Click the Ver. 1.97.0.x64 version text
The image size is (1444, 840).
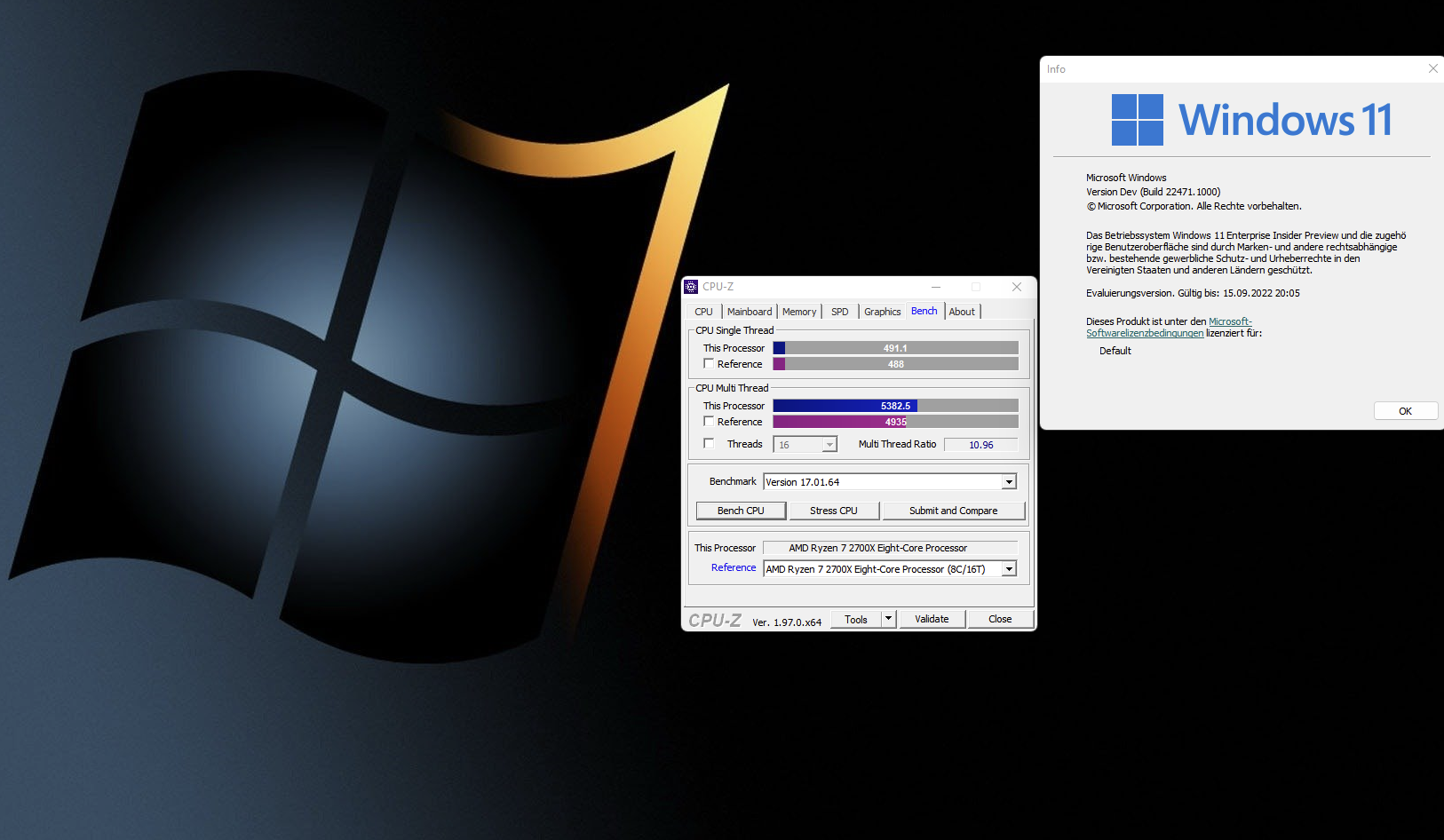[787, 622]
